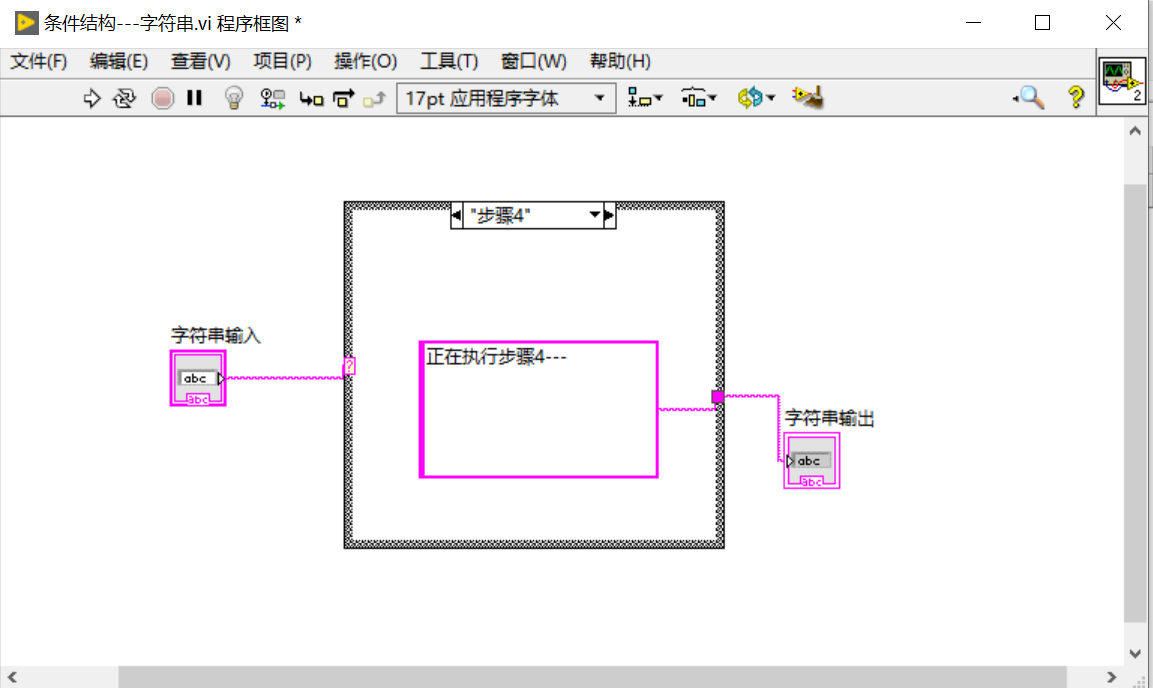Click the Pause button
The width and height of the screenshot is (1153, 688).
click(194, 98)
